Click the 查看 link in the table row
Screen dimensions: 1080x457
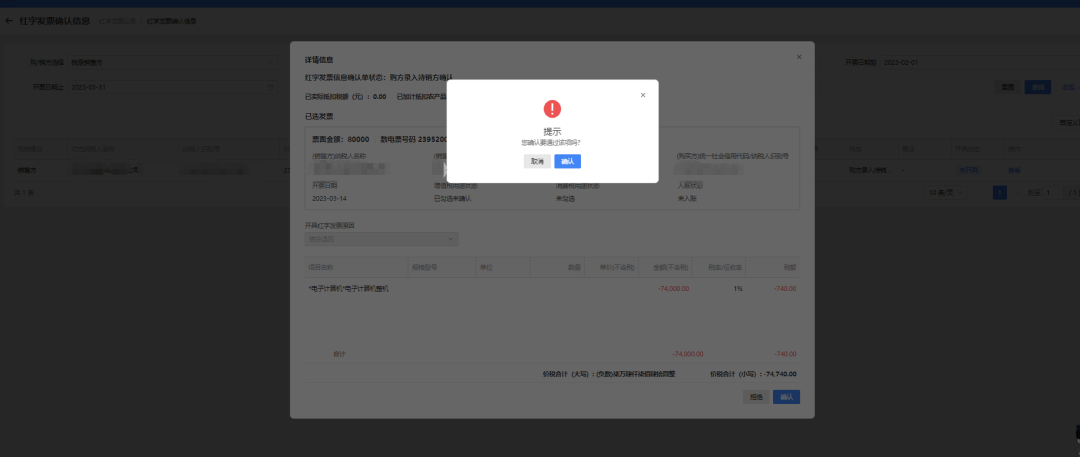tap(1014, 170)
